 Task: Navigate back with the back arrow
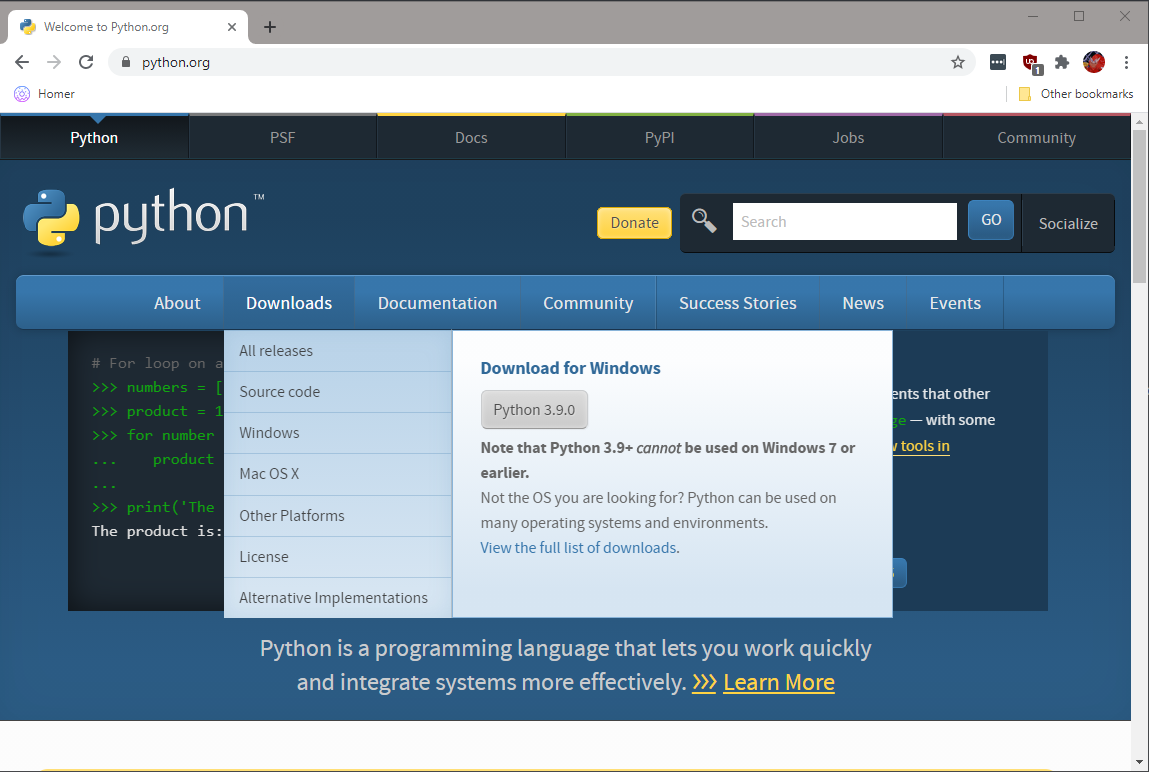pos(22,62)
